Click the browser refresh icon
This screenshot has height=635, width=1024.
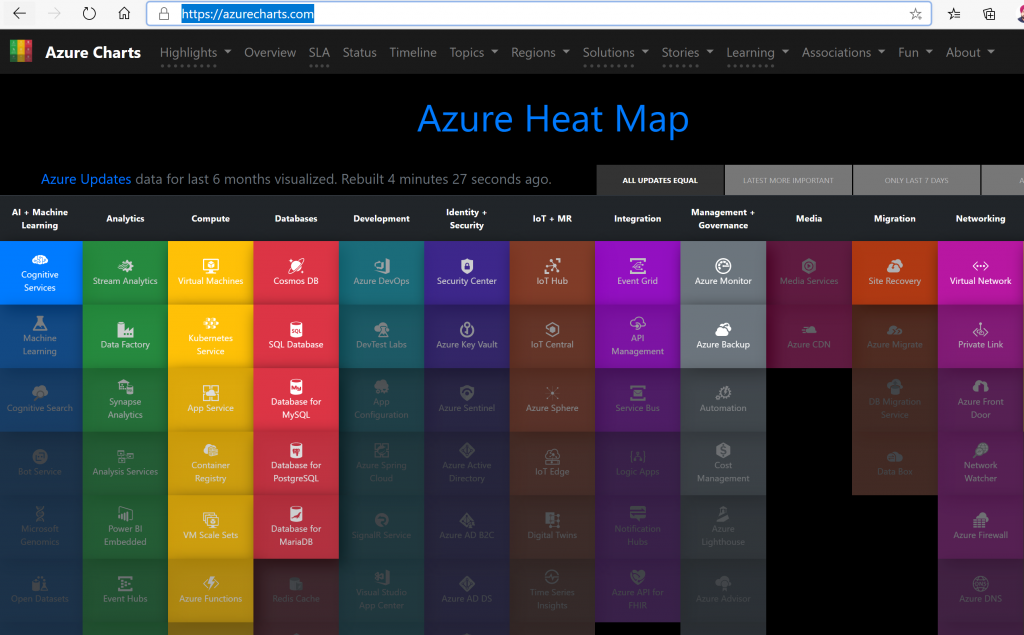[x=89, y=14]
